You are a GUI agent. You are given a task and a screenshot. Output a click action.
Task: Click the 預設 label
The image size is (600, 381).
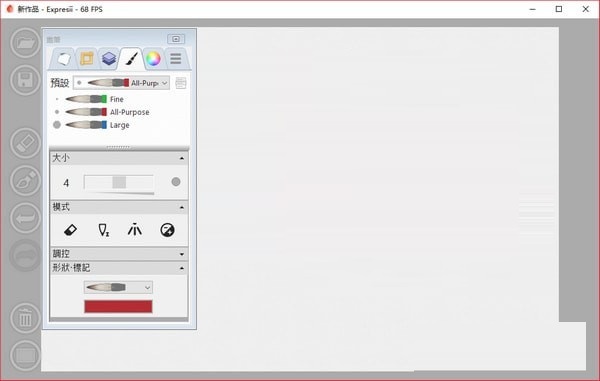[60, 83]
